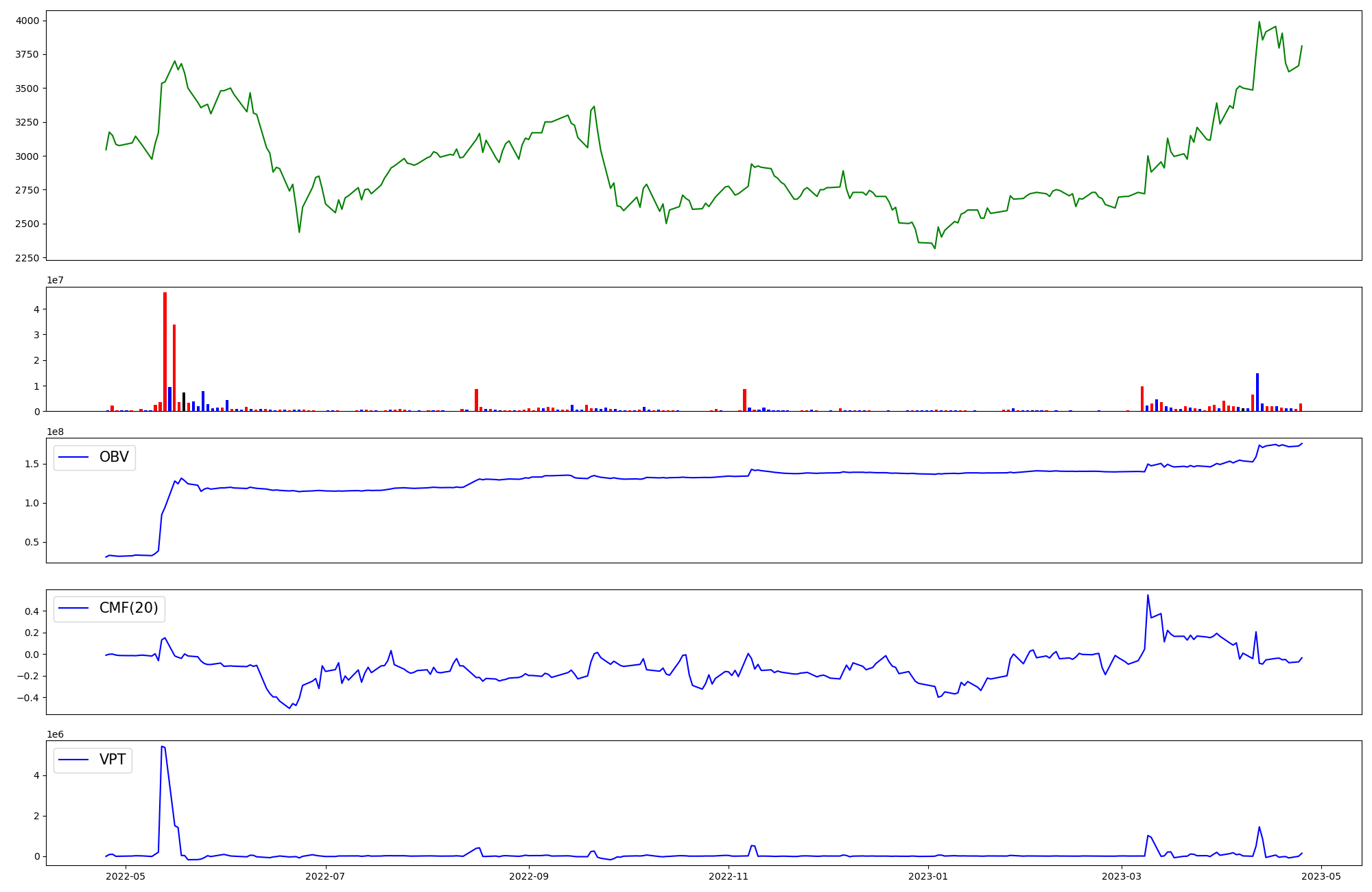The width and height of the screenshot is (1372, 892).
Task: Click the 3750 price axis tick label
Action: (27, 55)
